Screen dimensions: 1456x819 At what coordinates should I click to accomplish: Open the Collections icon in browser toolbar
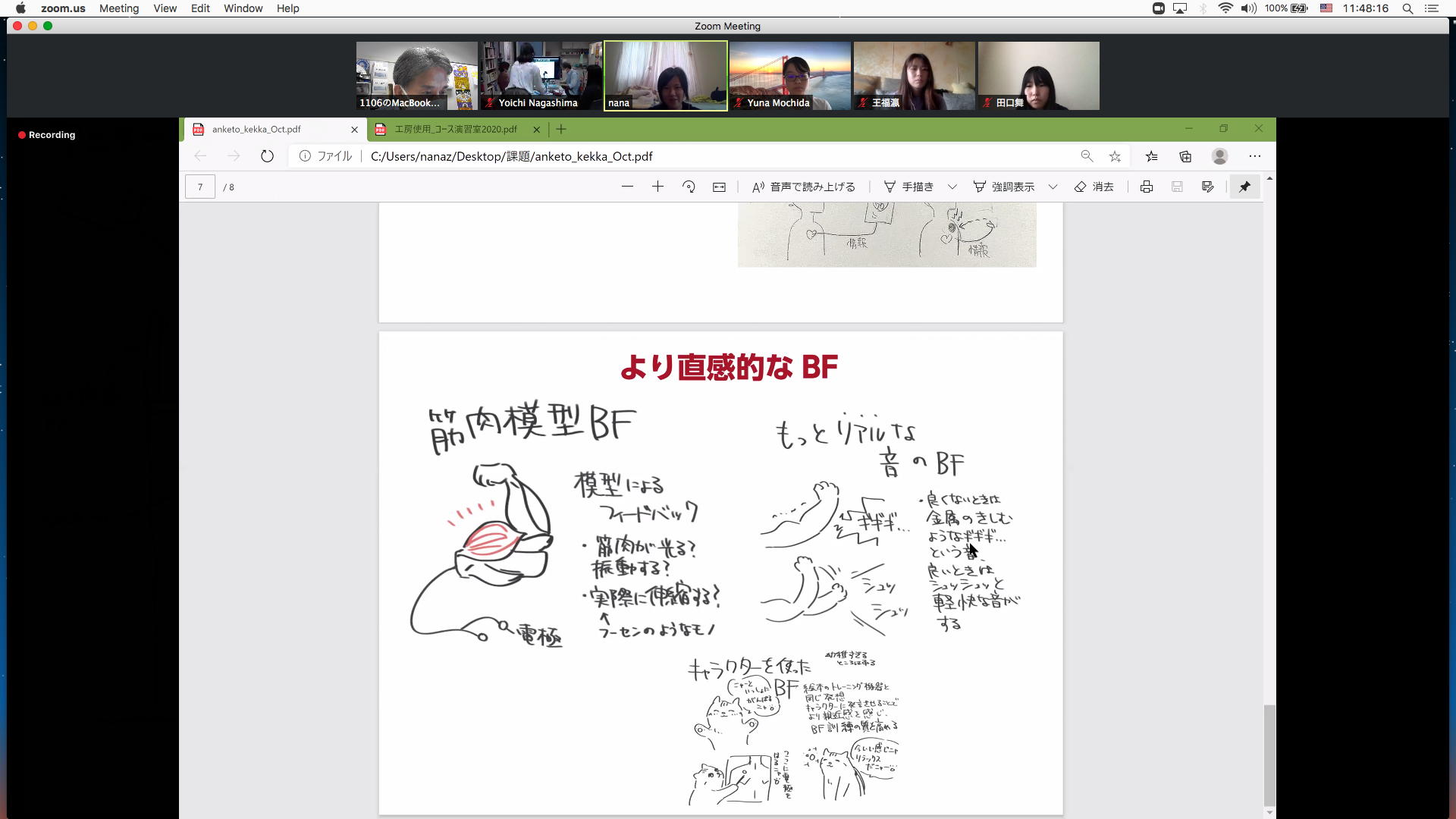coord(1185,156)
